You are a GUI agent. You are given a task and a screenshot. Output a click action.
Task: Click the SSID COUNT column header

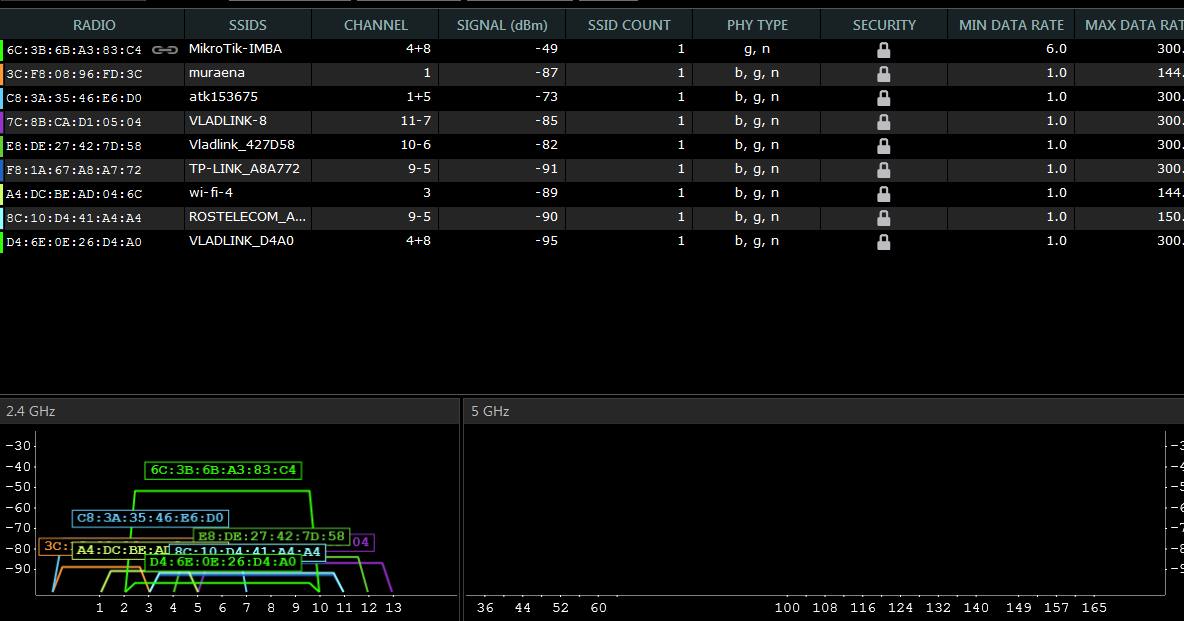(x=629, y=25)
